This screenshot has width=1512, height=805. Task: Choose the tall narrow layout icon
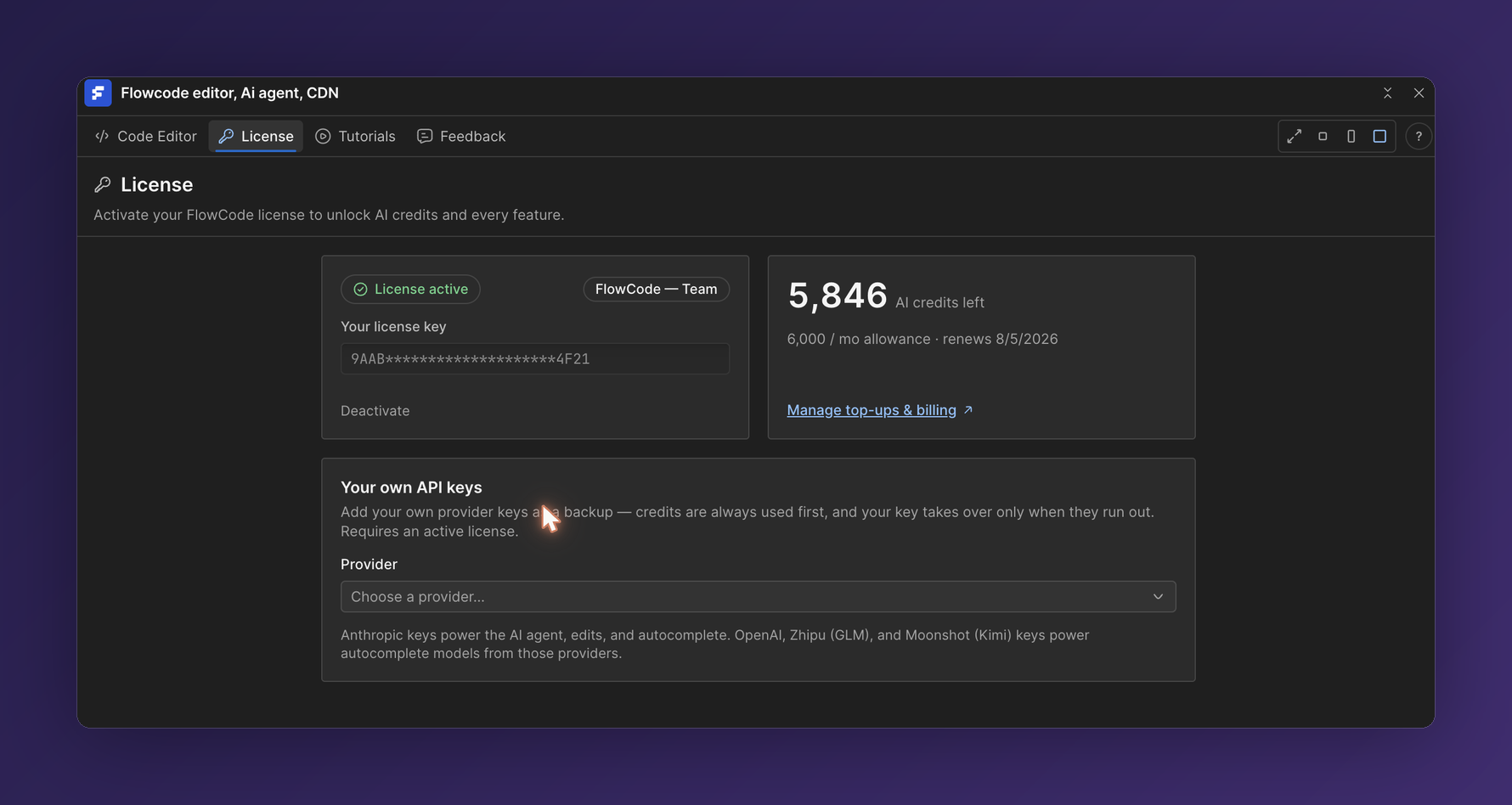tap(1351, 137)
